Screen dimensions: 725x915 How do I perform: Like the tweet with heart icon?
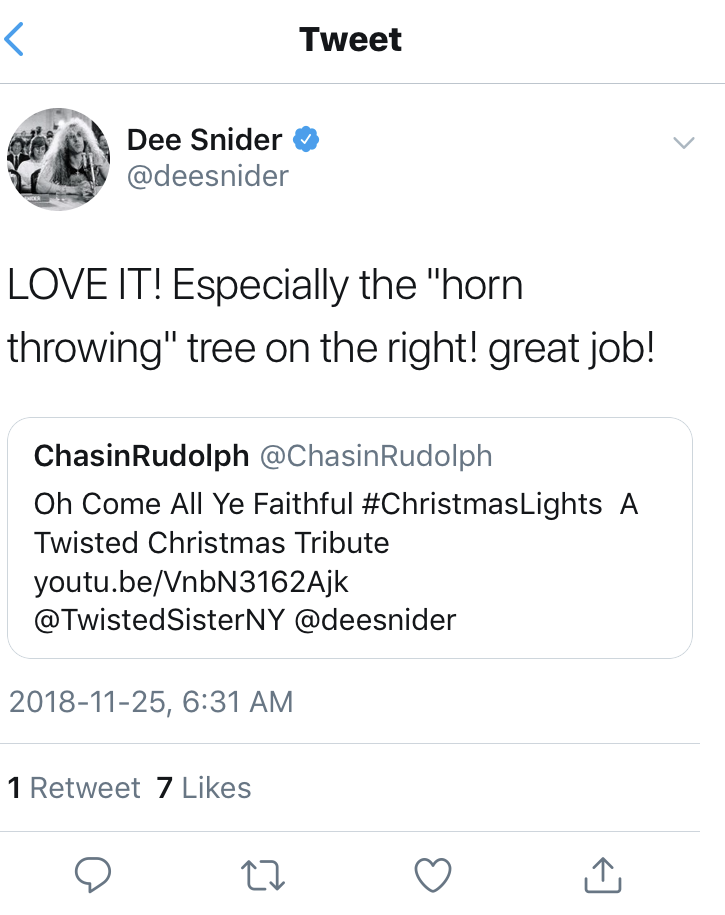[x=433, y=875]
